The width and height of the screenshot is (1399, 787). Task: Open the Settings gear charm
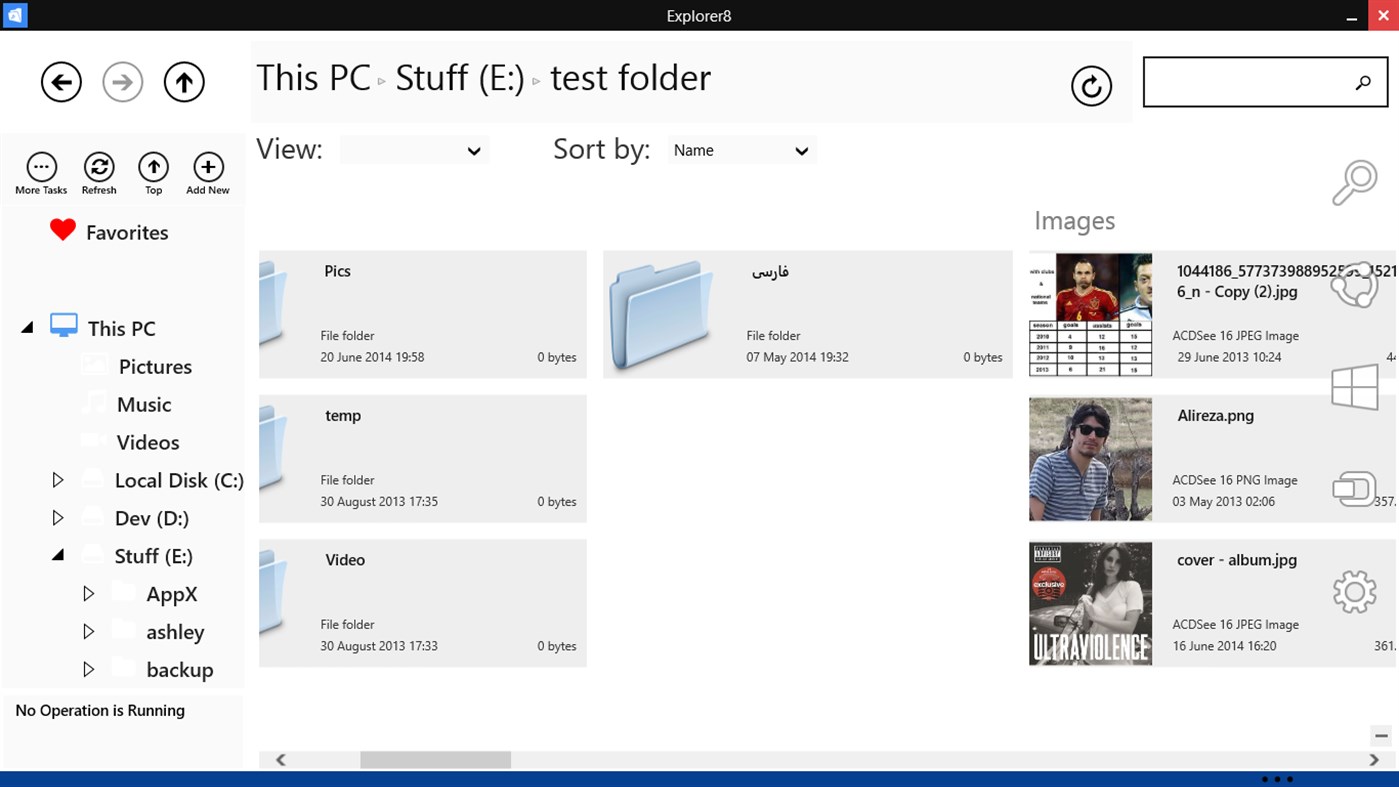pyautogui.click(x=1354, y=592)
